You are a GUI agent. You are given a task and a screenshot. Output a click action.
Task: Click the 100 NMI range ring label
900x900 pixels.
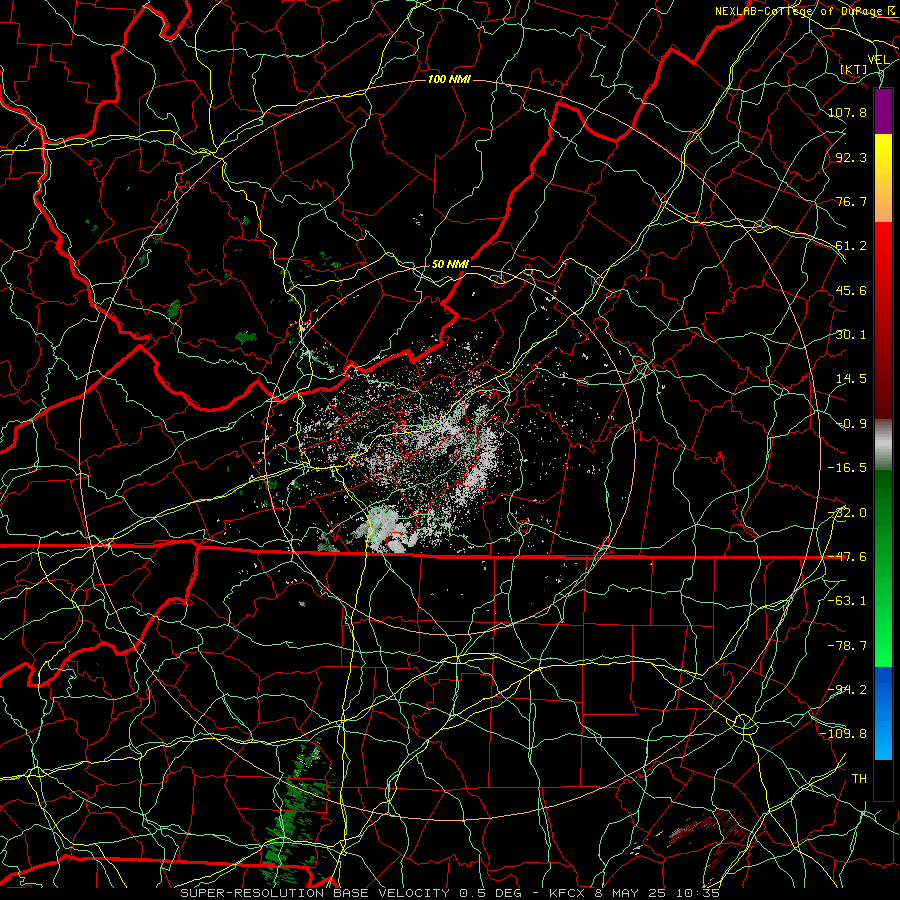(449, 79)
